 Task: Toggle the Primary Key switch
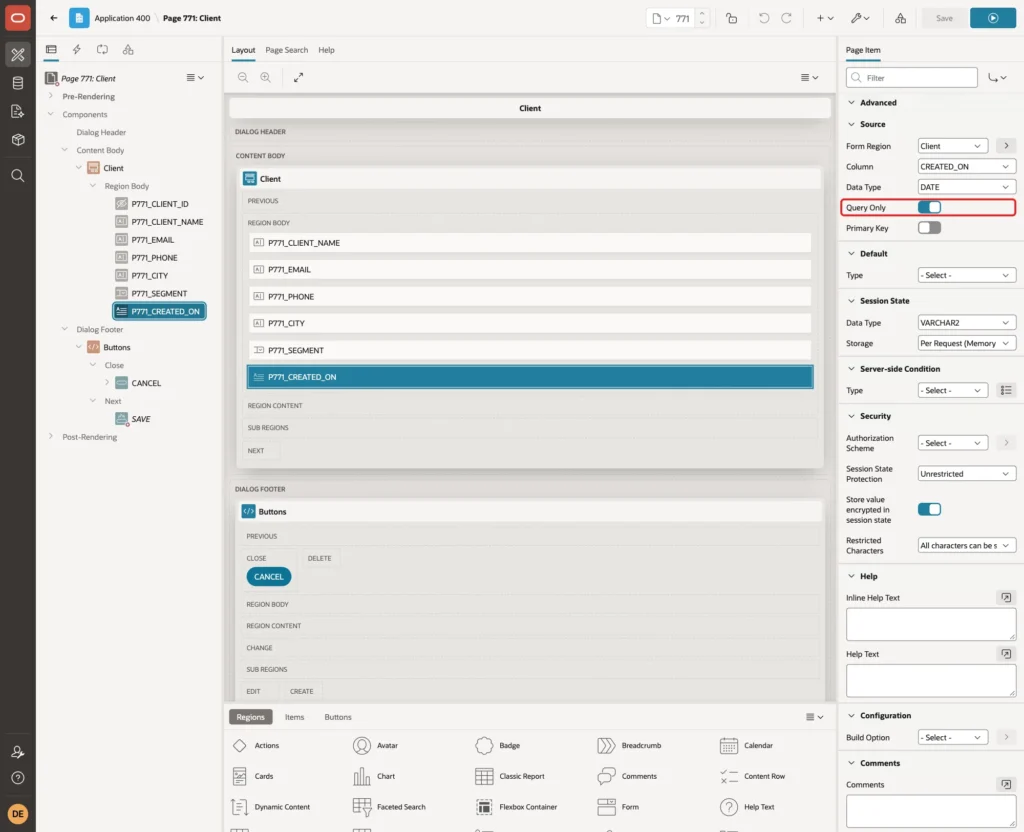(929, 228)
